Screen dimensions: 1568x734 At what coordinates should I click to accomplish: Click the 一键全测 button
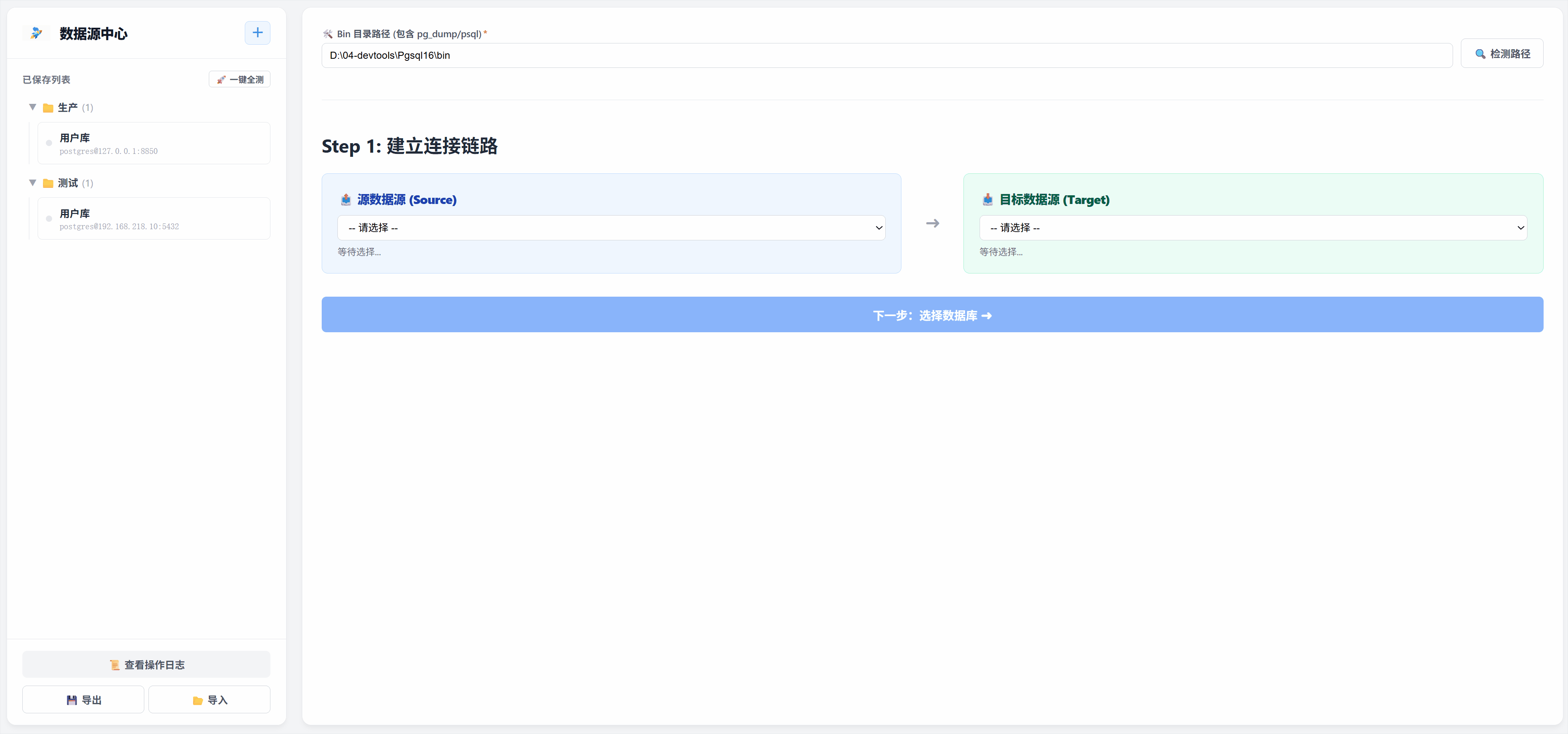click(240, 79)
